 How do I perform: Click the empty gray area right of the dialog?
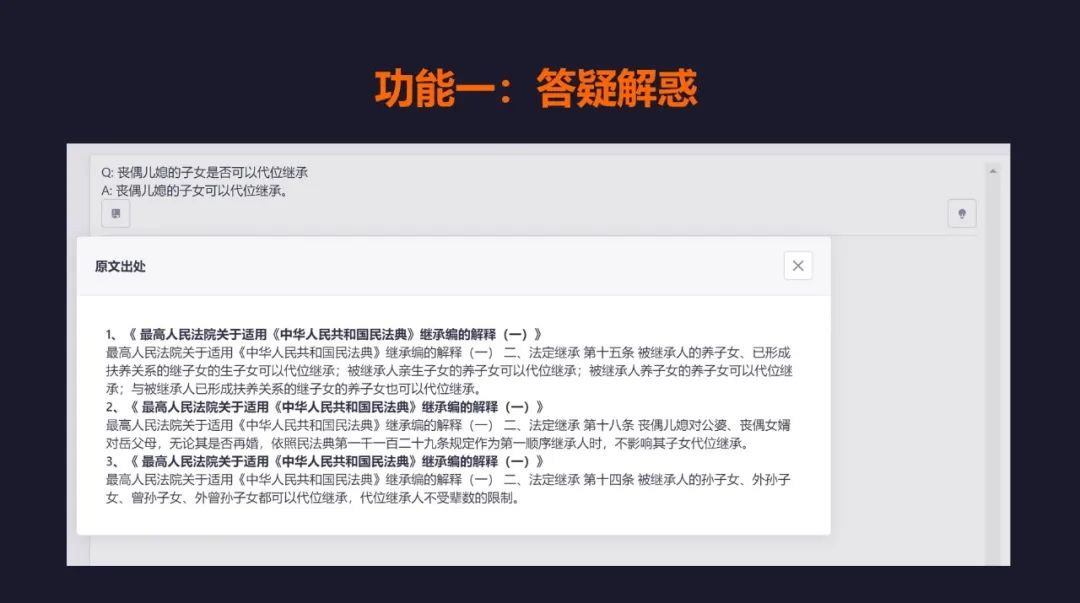908,386
